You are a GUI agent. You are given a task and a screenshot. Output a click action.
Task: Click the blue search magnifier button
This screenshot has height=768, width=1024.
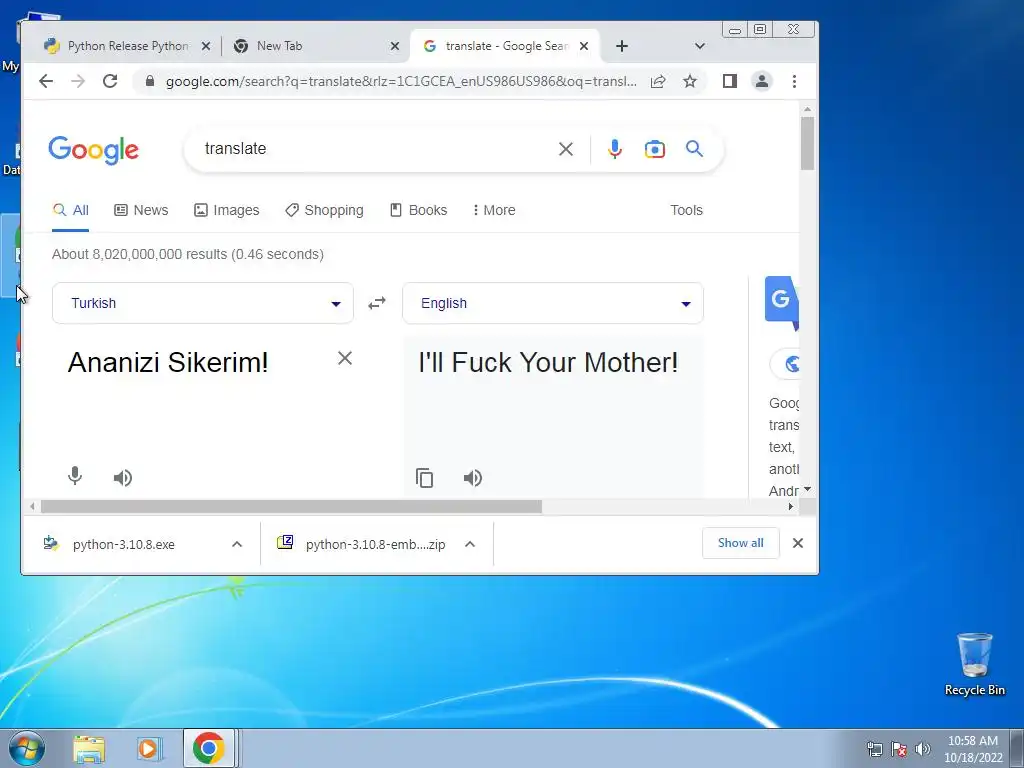pos(694,149)
